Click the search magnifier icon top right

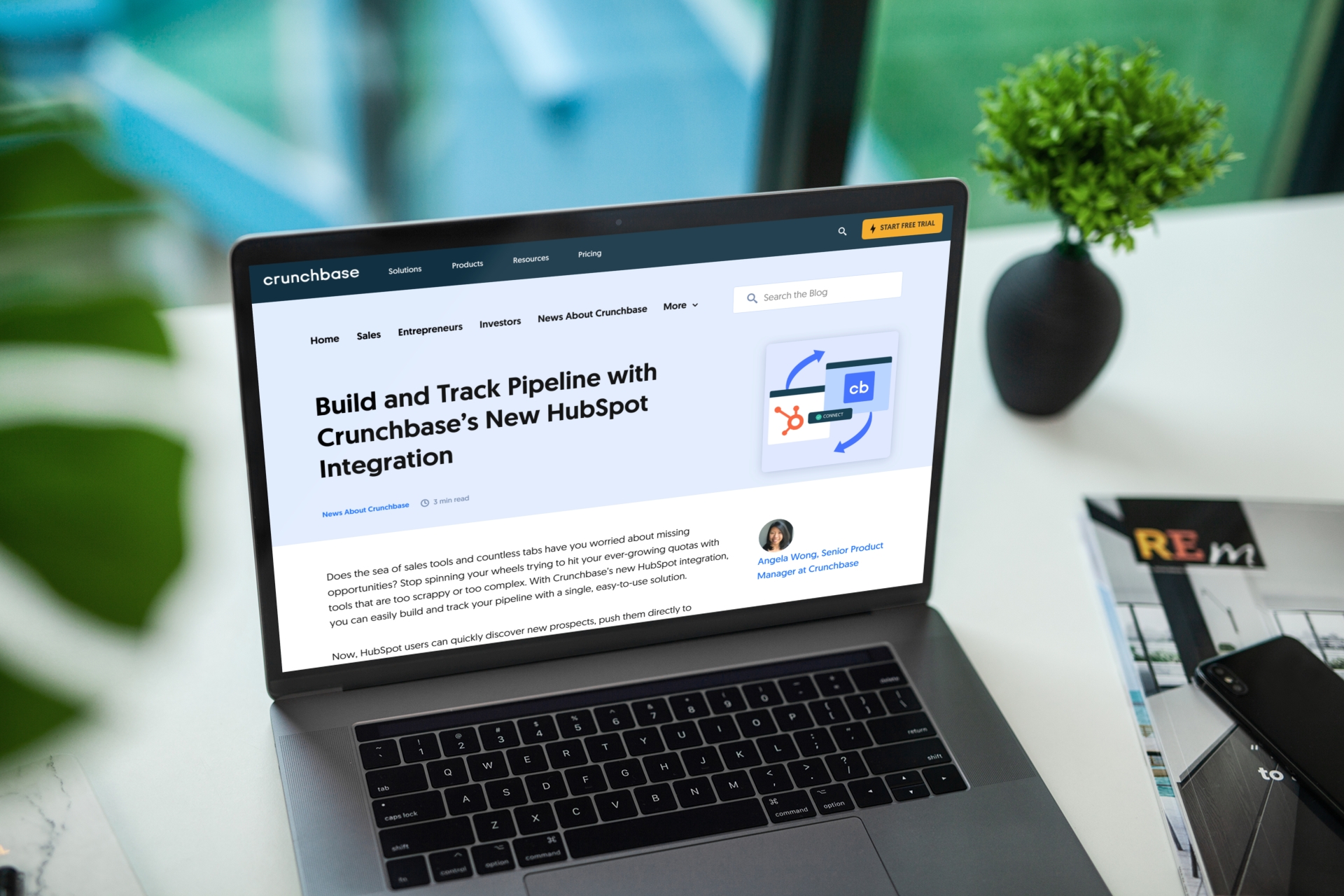point(841,229)
